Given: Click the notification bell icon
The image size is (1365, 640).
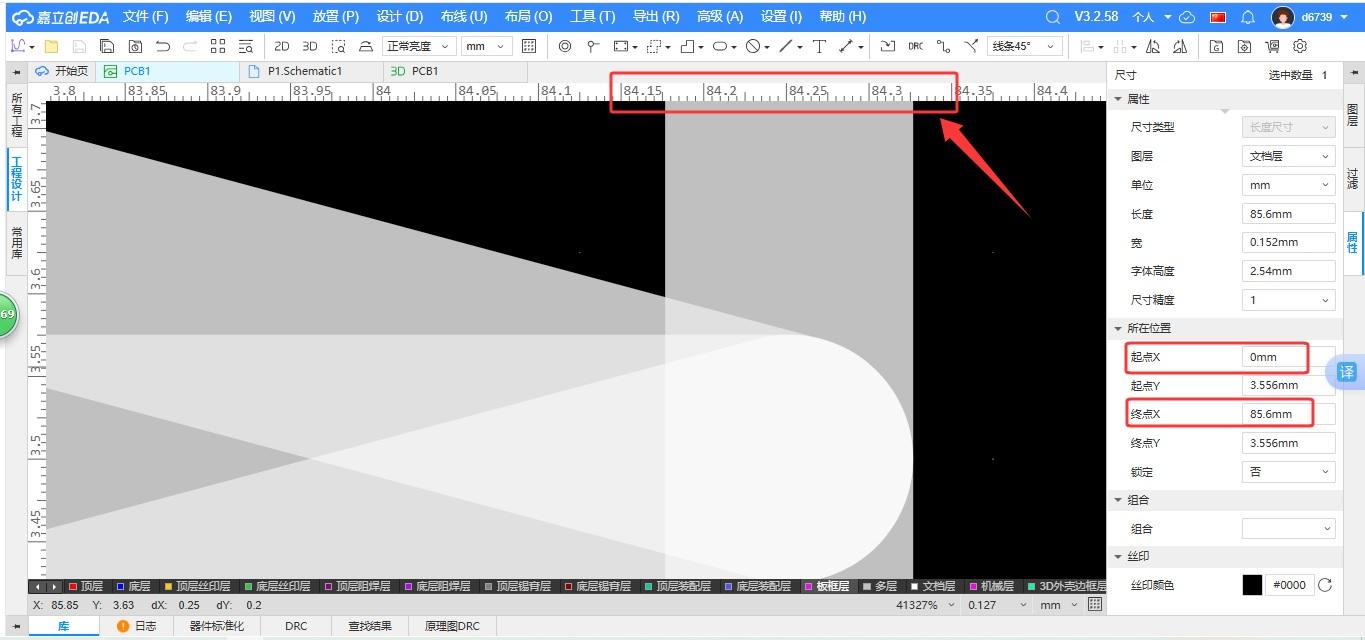Looking at the screenshot, I should pos(1247,17).
